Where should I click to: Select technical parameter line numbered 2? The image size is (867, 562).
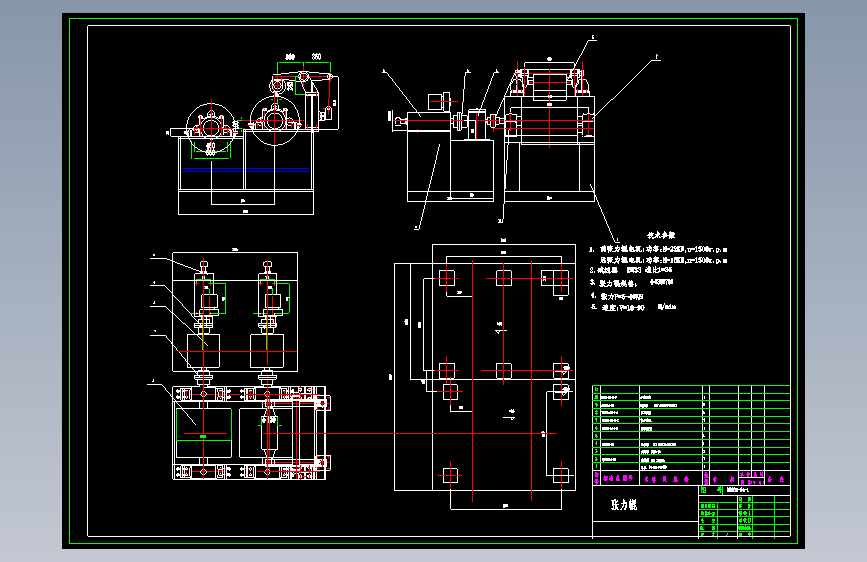pyautogui.click(x=631, y=270)
